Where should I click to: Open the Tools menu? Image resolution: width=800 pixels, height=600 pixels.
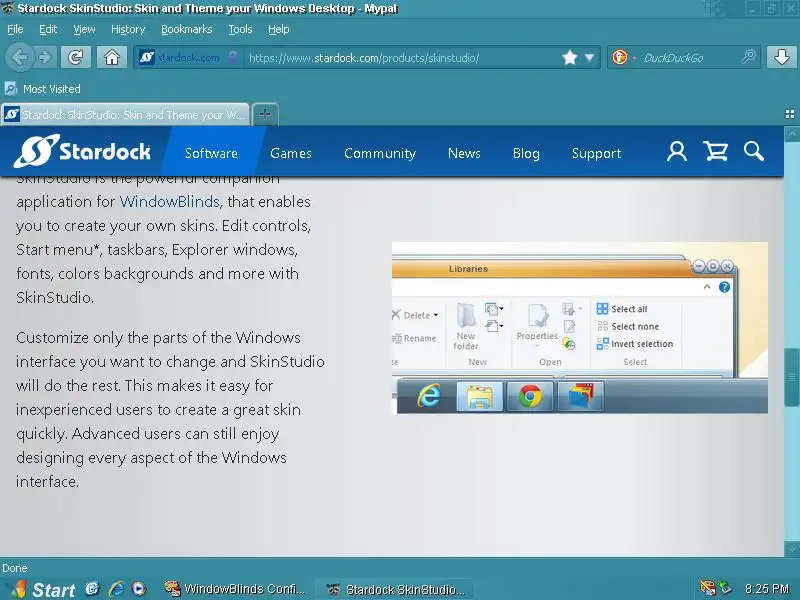coord(240,29)
